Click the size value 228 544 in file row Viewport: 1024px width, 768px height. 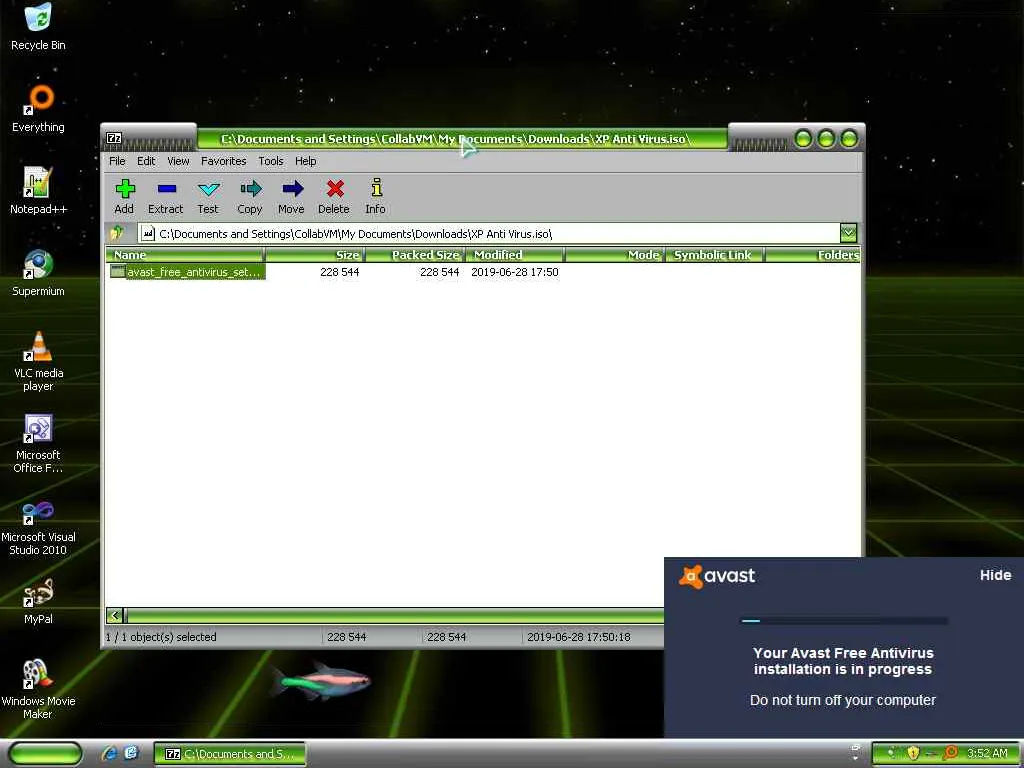(340, 272)
